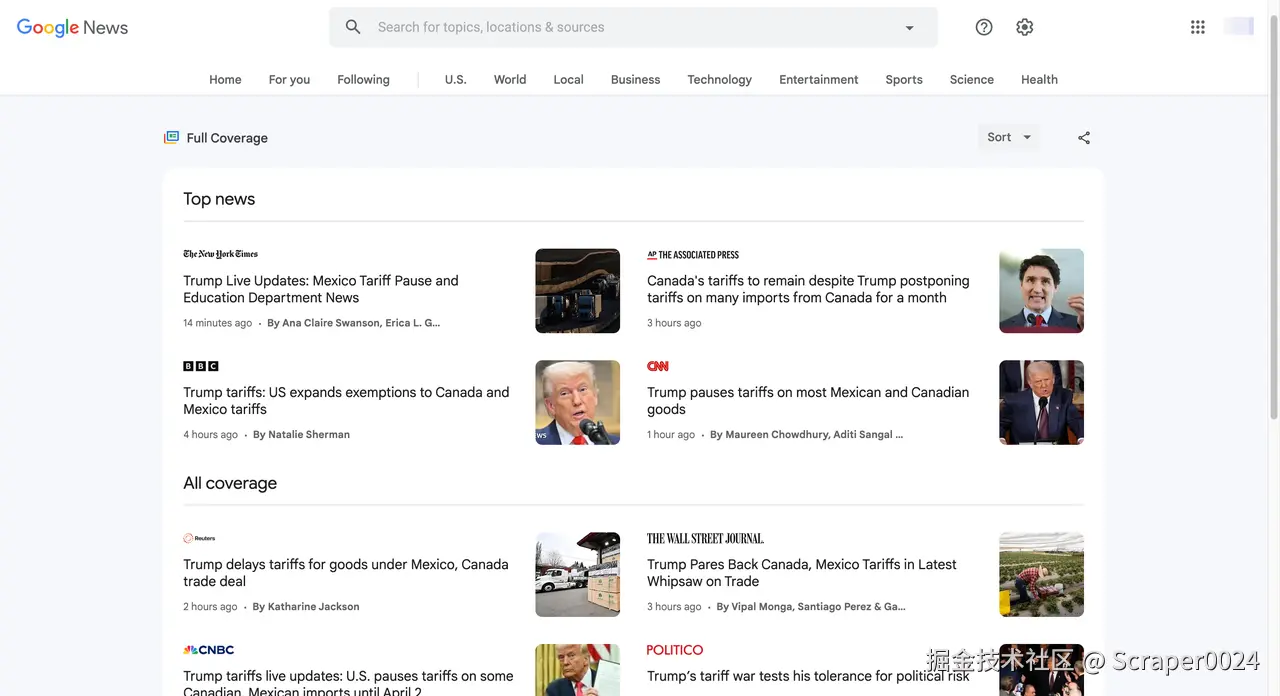Select the Associated Press logo
This screenshot has width=1280, height=696.
tap(693, 255)
